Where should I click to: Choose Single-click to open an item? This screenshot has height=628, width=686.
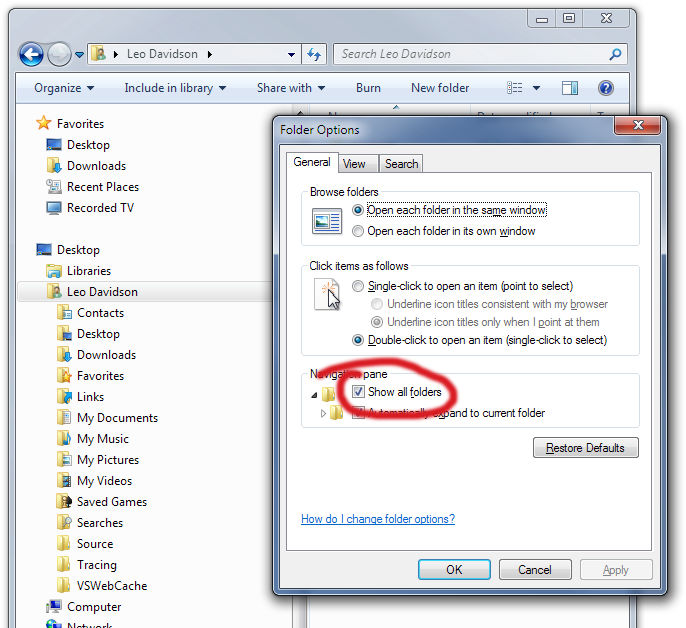coord(358,286)
